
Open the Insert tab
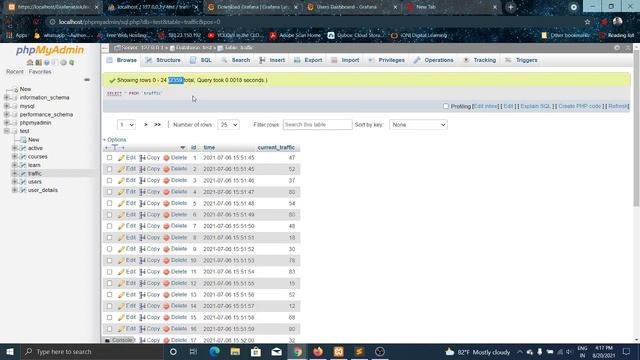click(272, 60)
